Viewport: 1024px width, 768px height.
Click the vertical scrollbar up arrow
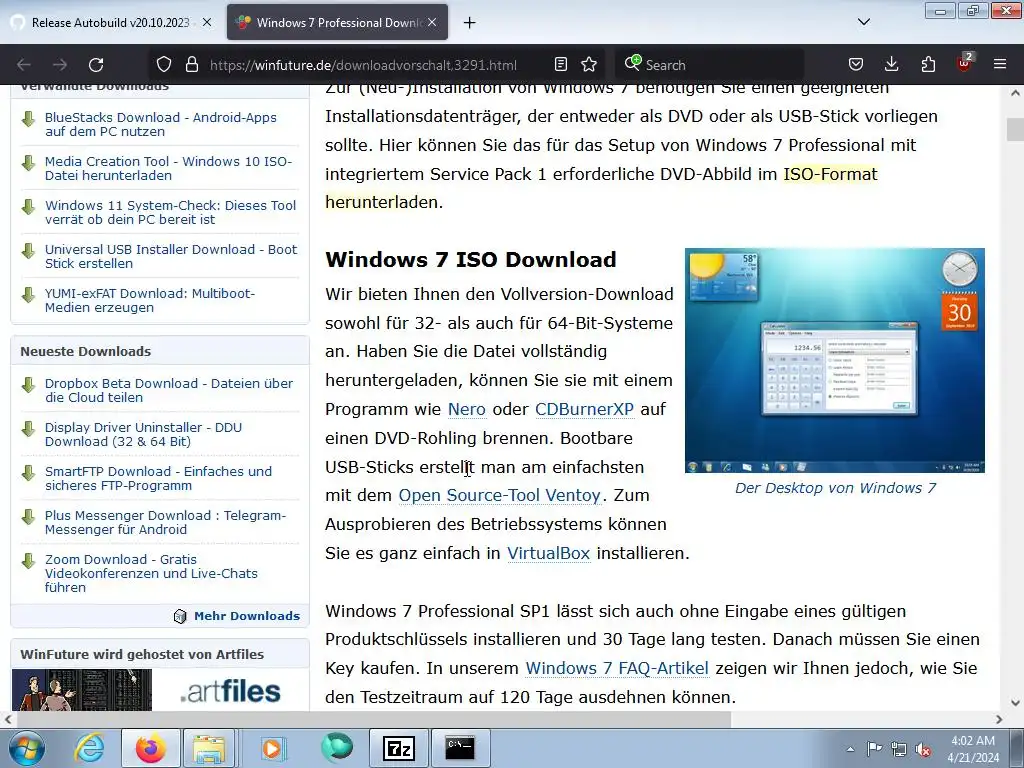pyautogui.click(x=1015, y=93)
